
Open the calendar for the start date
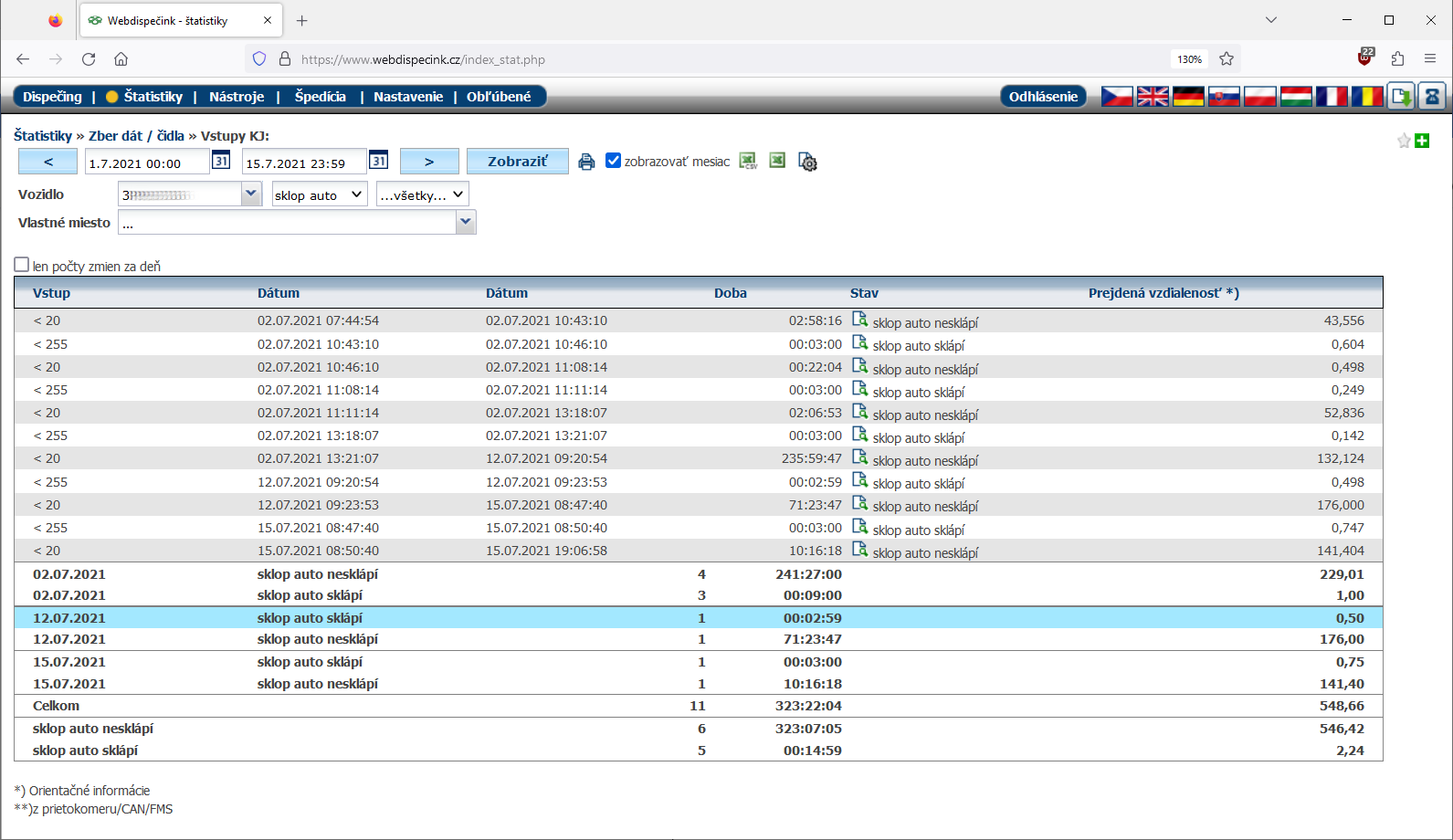click(x=221, y=161)
